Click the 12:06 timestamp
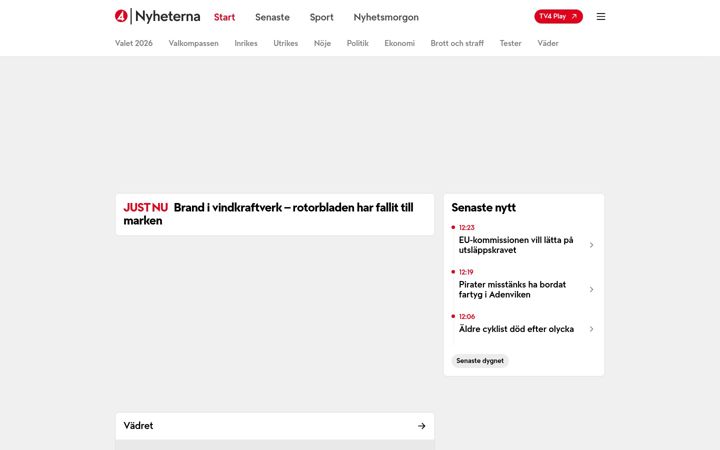This screenshot has width=720, height=450. (467, 317)
